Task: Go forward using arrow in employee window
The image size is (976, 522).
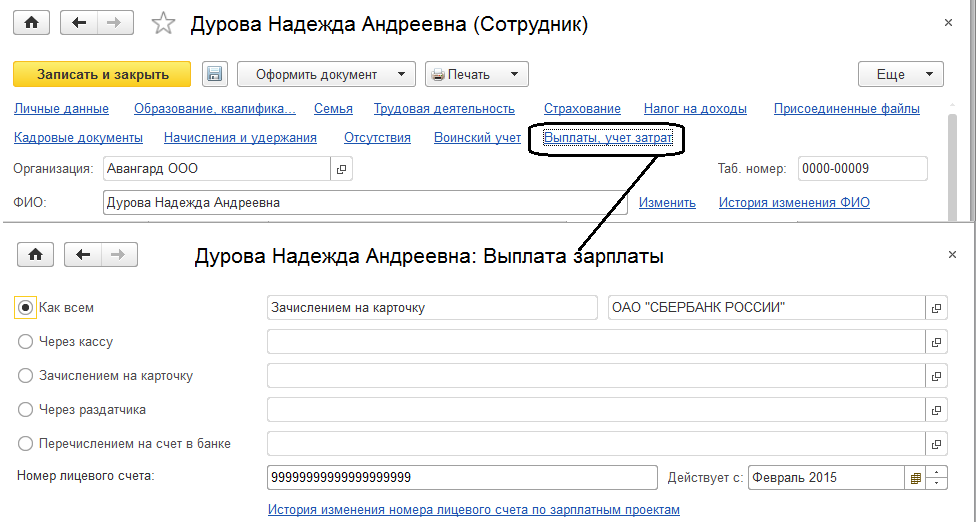Action: pos(114,23)
